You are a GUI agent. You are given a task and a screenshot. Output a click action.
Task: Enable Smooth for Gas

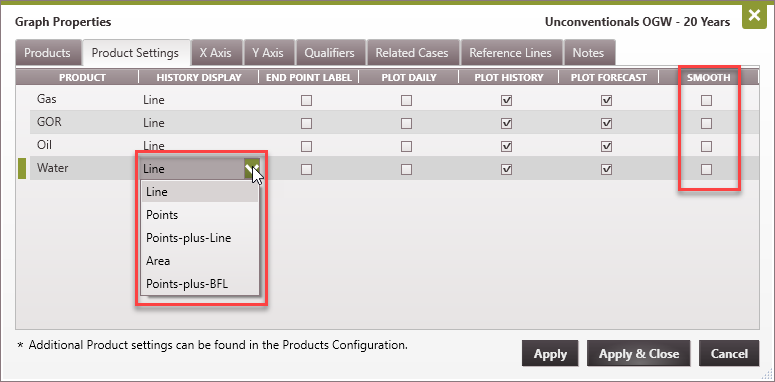tap(707, 101)
